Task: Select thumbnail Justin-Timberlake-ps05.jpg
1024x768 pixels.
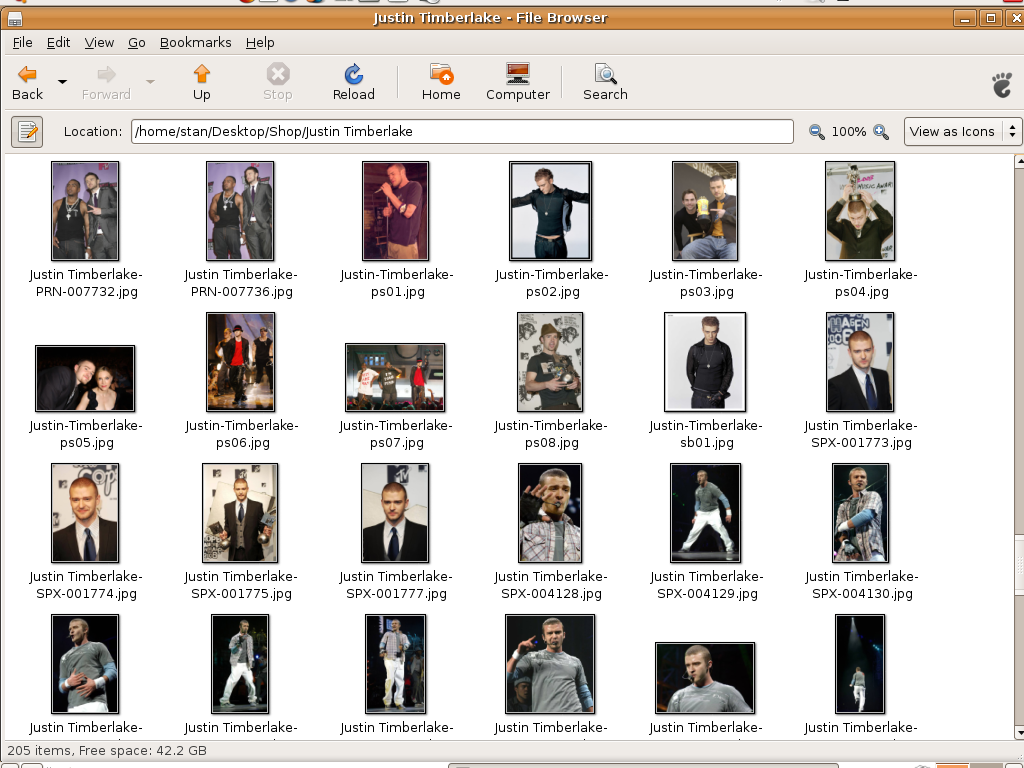Action: pyautogui.click(x=85, y=378)
